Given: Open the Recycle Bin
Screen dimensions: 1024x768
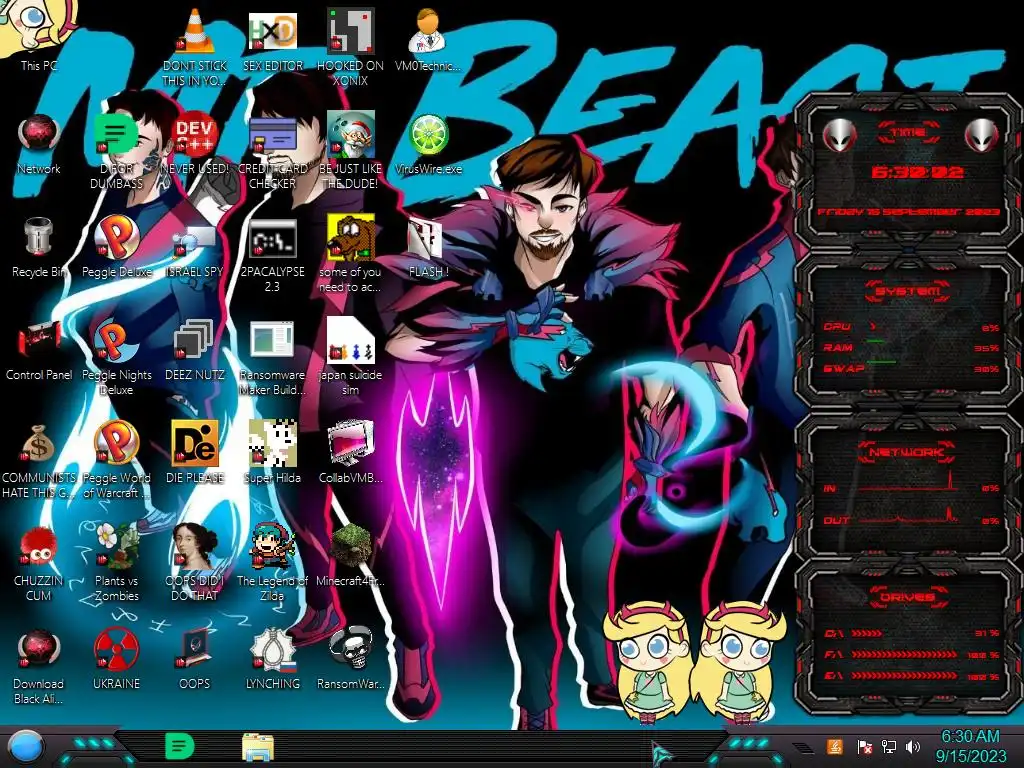Looking at the screenshot, I should (39, 236).
